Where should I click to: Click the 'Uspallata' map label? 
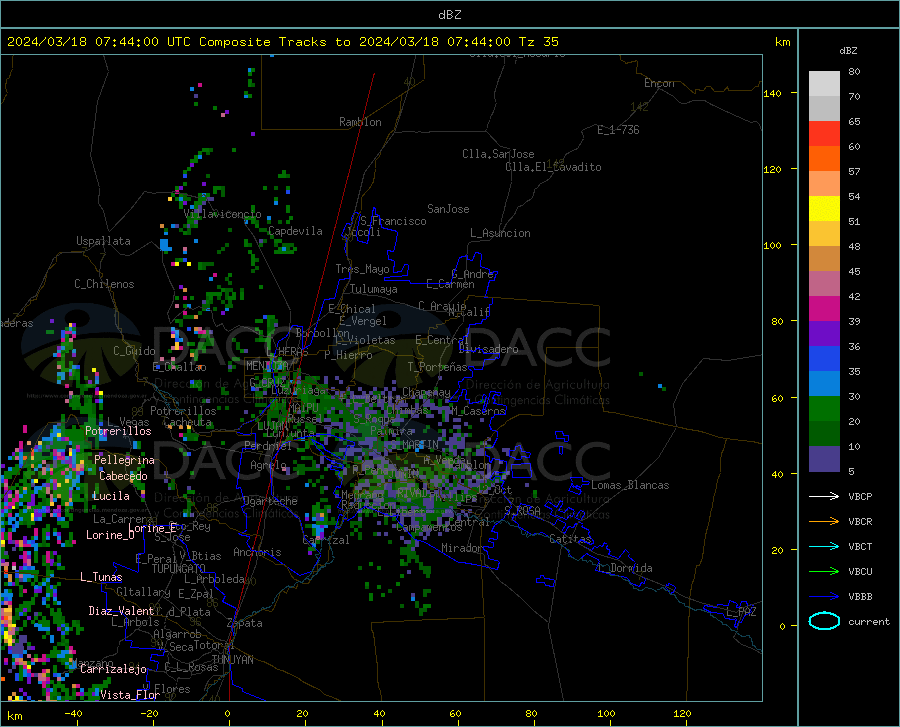103,241
